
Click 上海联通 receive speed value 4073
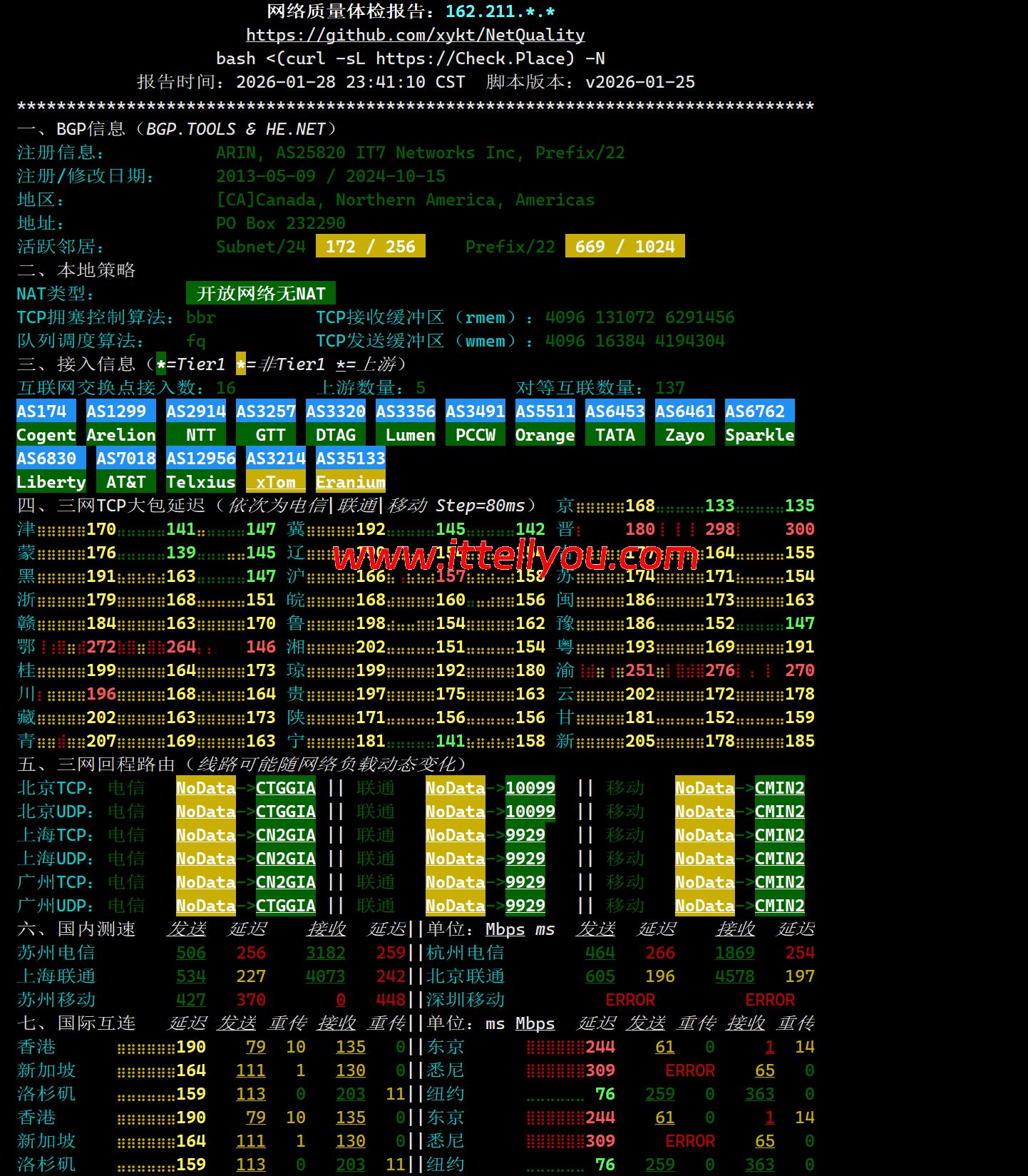point(325,976)
